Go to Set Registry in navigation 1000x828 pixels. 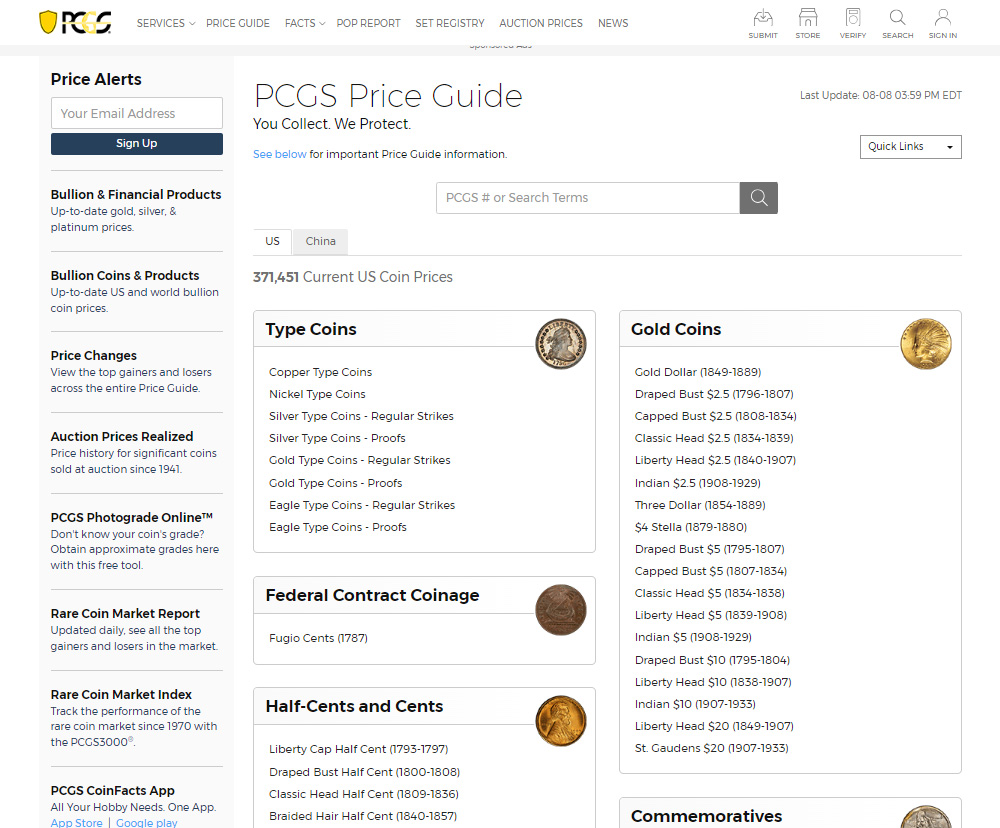coord(449,23)
